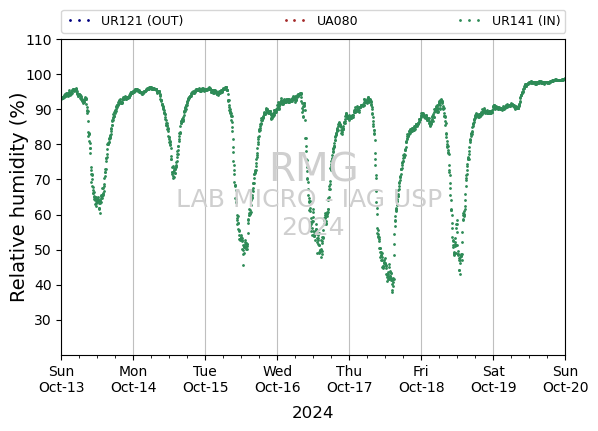Click the green dotted UR141 legend marker
This screenshot has height=431, width=598.
pyautogui.click(x=470, y=21)
